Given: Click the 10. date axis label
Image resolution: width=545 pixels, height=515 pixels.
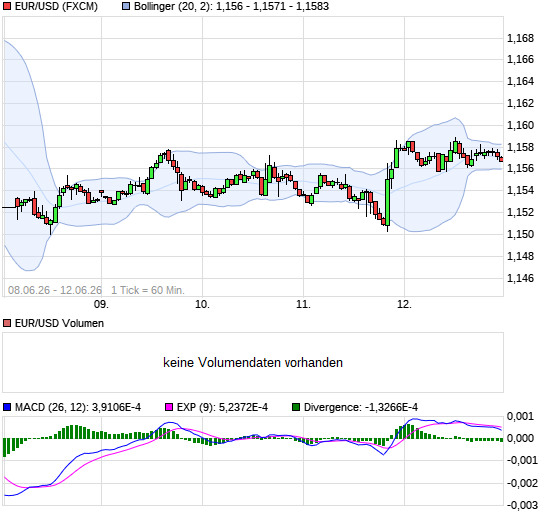Looking at the screenshot, I should pos(202,304).
